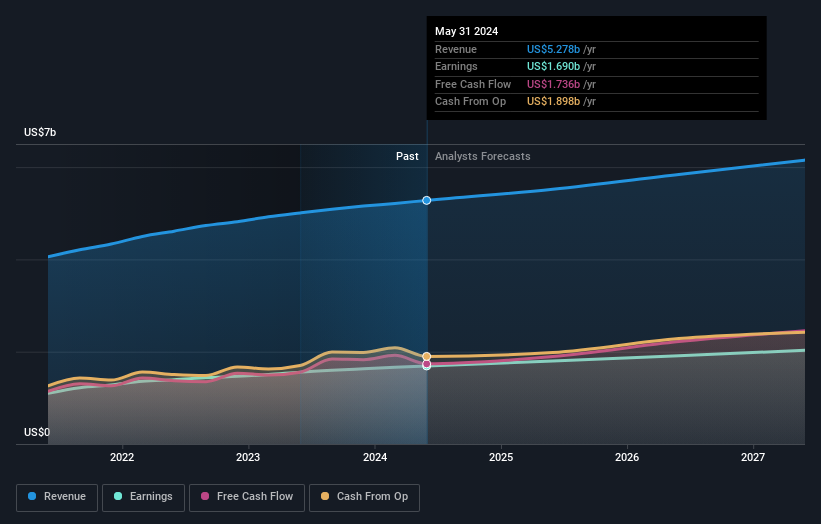This screenshot has width=821, height=524.
Task: Toggle the Free Cash Flow legend series
Action: click(247, 497)
